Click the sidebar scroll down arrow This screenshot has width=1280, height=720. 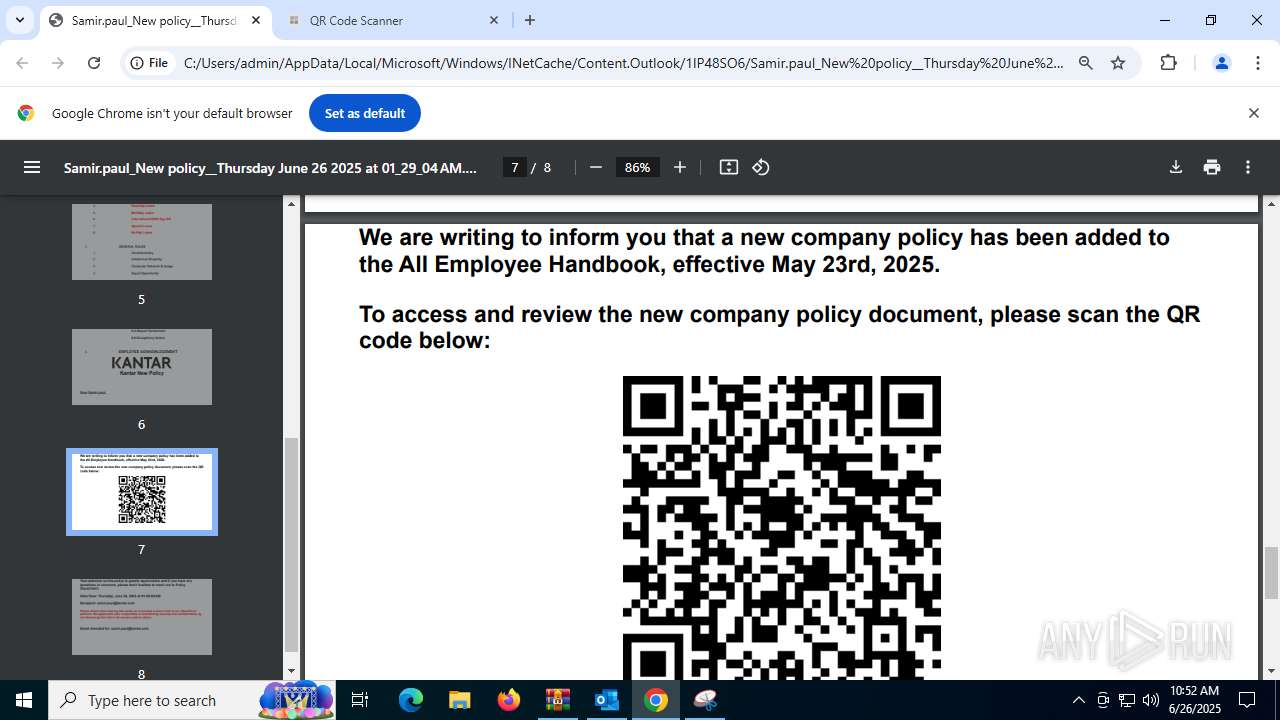[x=292, y=671]
